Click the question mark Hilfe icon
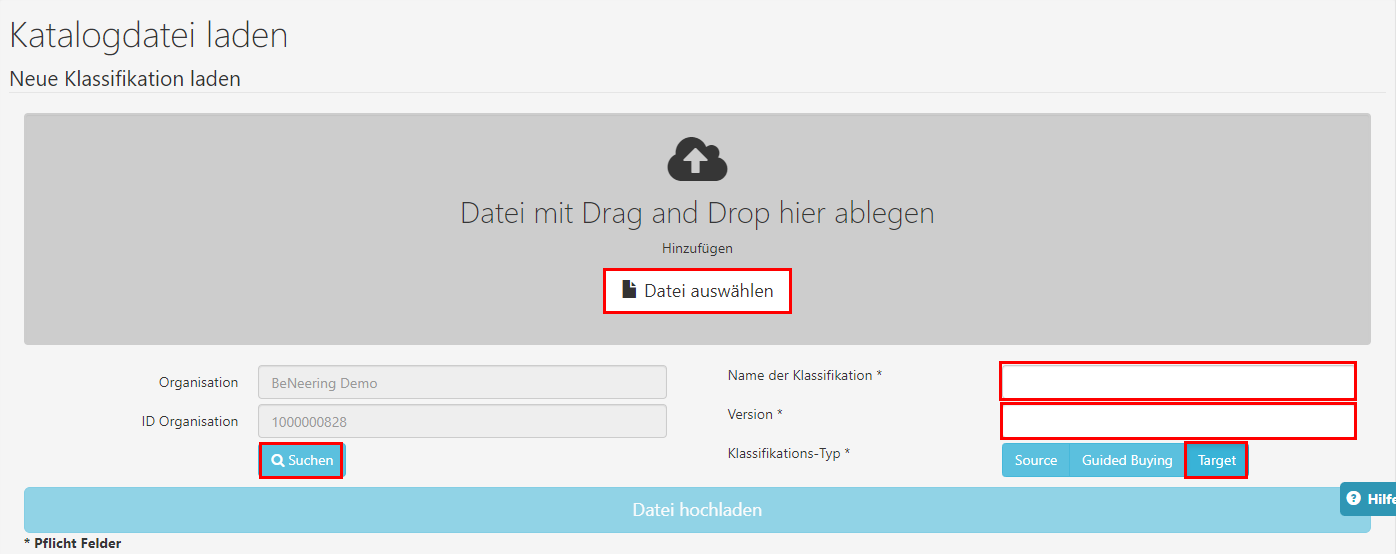The height and width of the screenshot is (554, 1396). [x=1353, y=498]
